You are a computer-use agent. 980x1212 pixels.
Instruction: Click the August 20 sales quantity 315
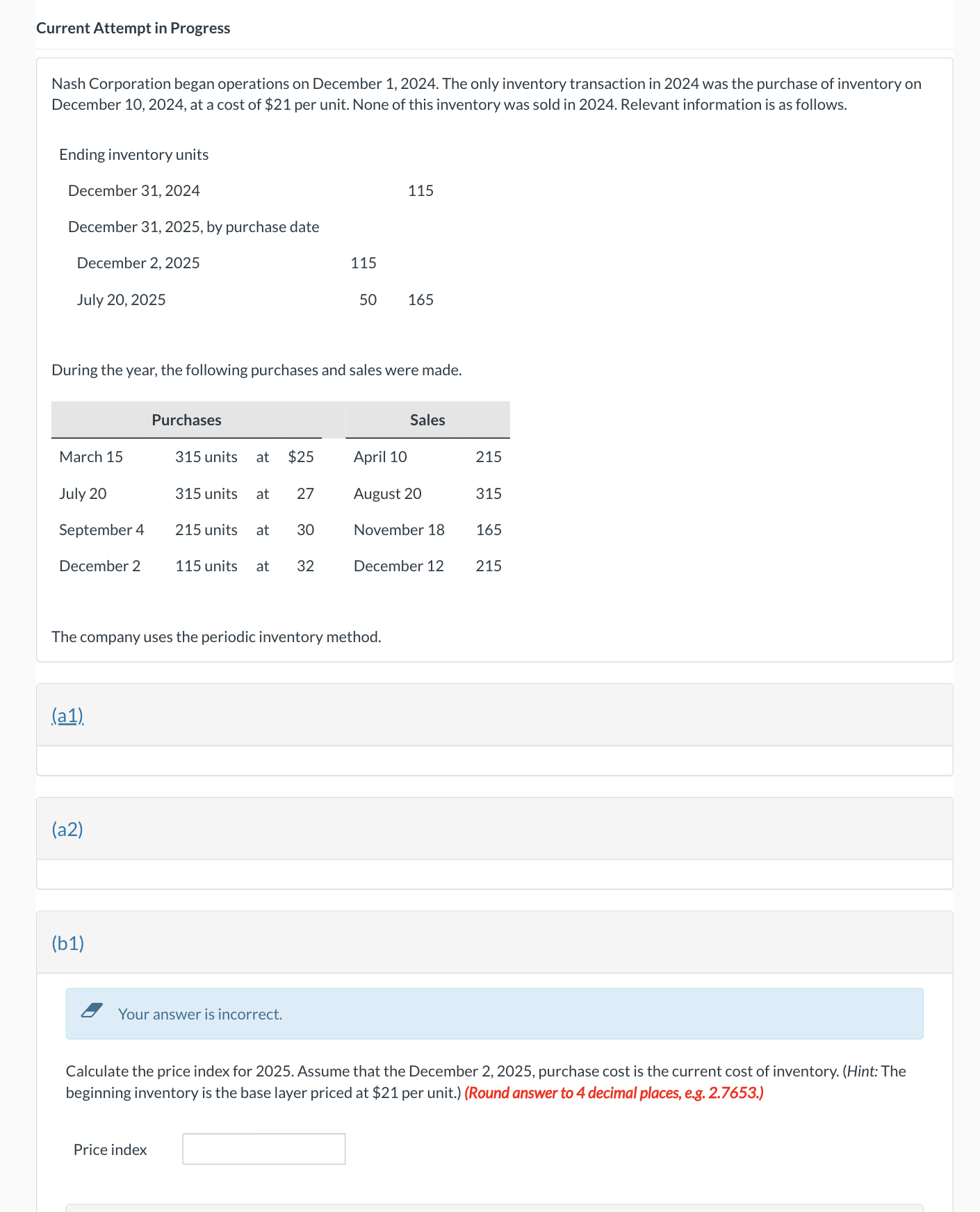click(489, 493)
